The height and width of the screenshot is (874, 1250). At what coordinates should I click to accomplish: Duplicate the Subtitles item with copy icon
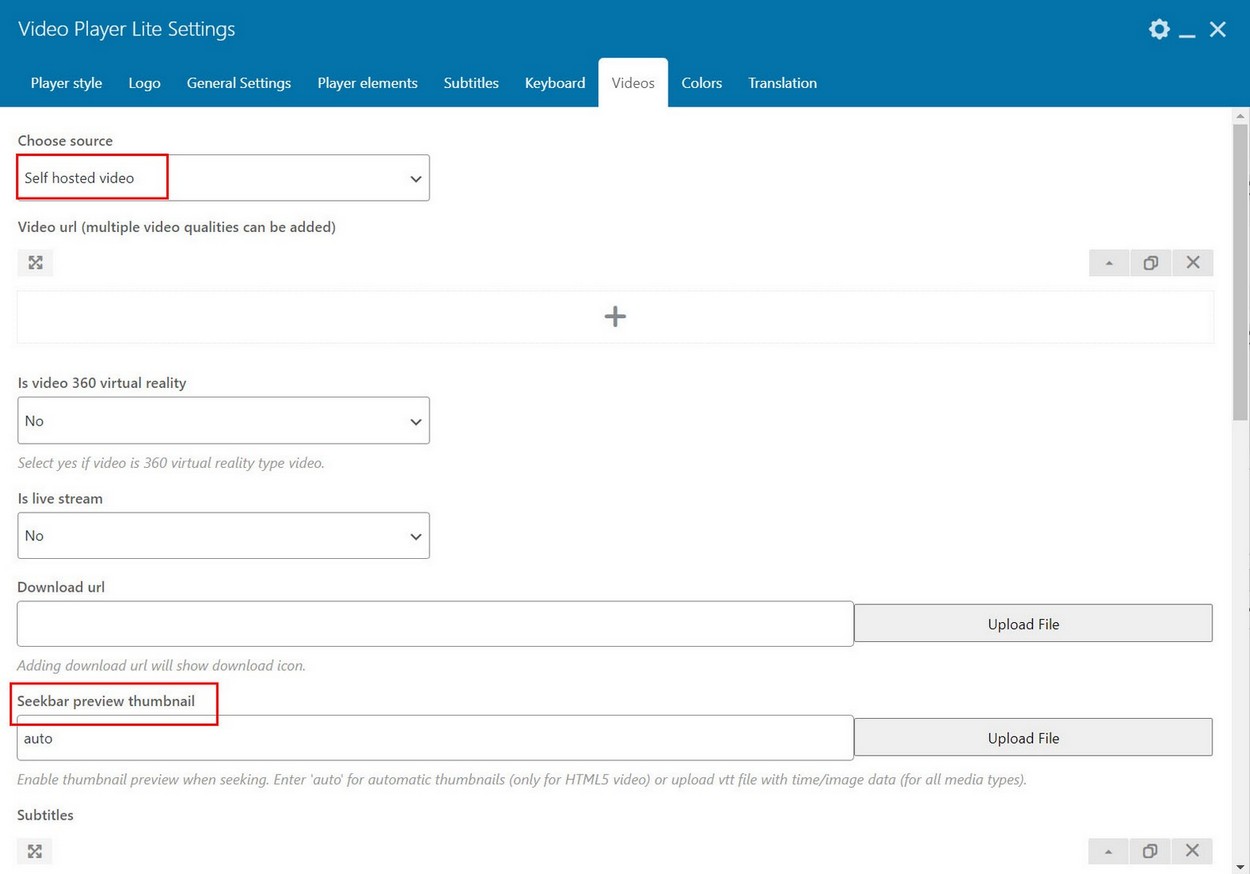pos(1150,851)
